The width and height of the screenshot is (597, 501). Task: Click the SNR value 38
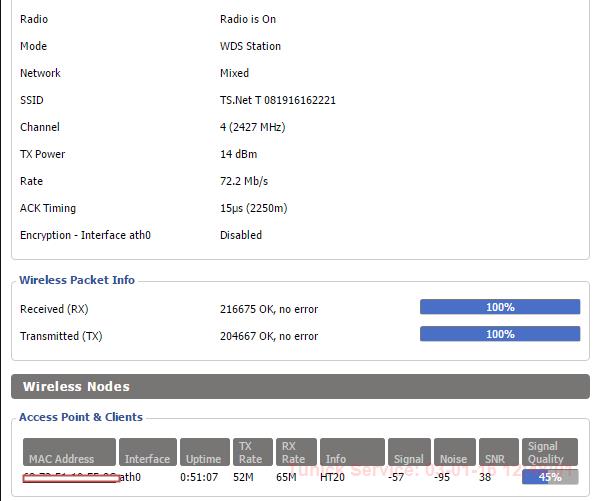pos(485,477)
